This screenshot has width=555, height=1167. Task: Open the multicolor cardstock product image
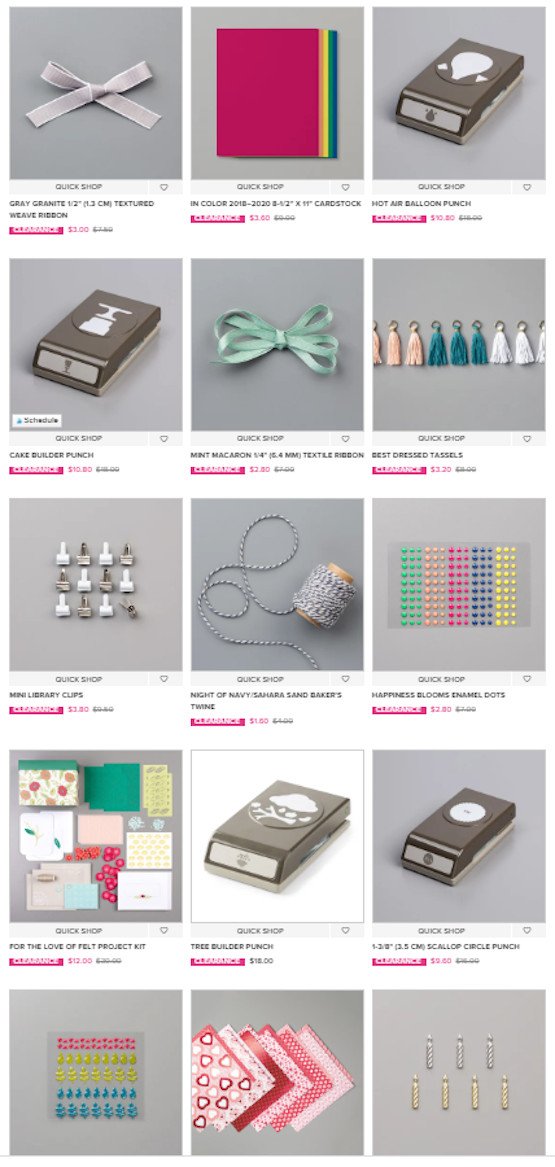point(277,93)
